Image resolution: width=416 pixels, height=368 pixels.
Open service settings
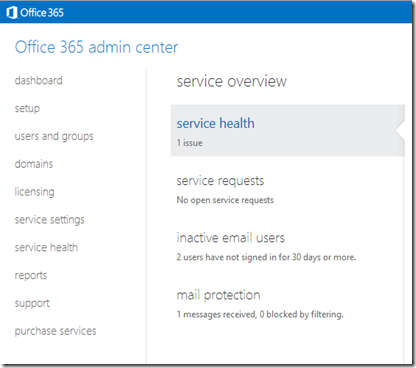point(50,220)
